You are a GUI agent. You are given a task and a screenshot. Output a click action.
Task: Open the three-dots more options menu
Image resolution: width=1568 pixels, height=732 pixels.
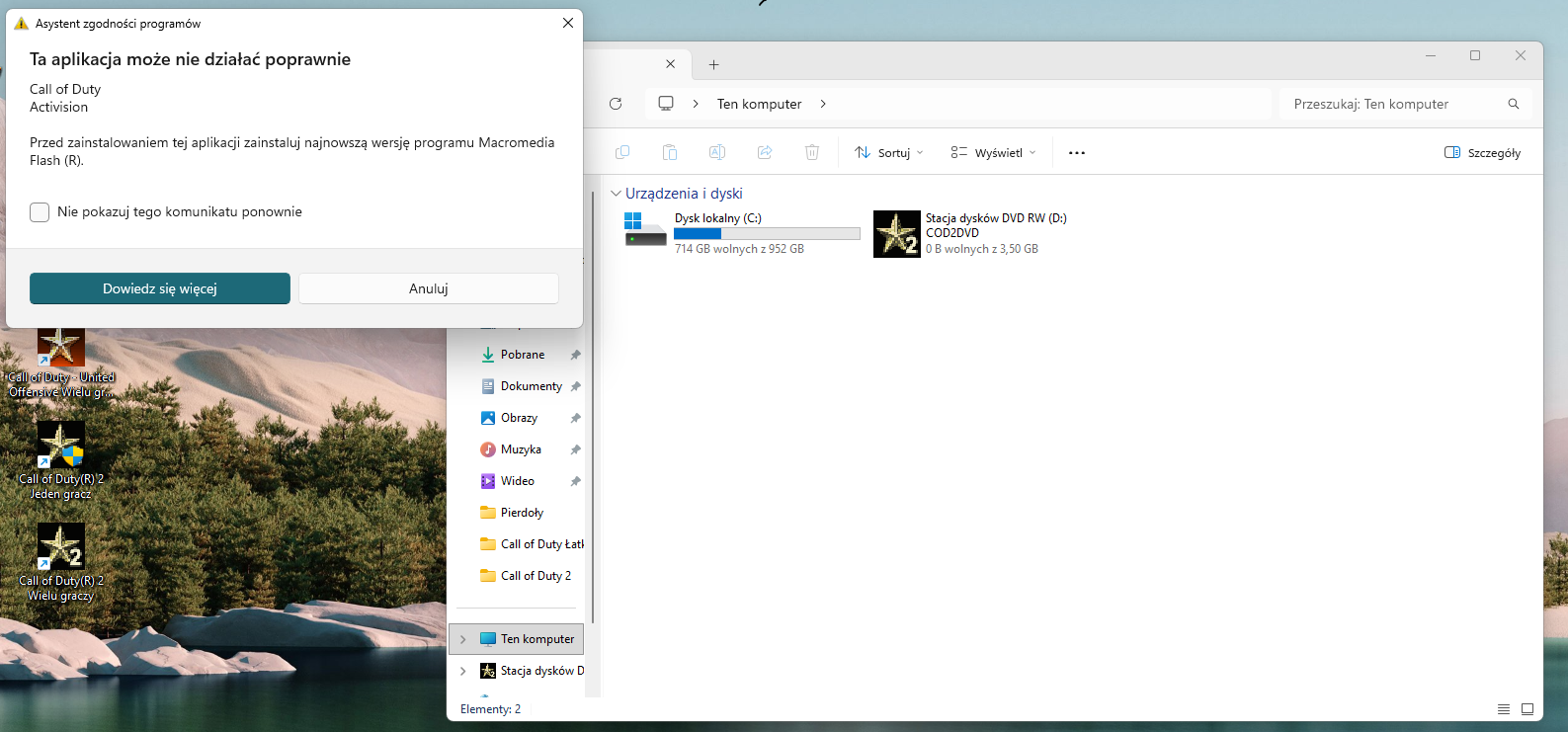1077,153
